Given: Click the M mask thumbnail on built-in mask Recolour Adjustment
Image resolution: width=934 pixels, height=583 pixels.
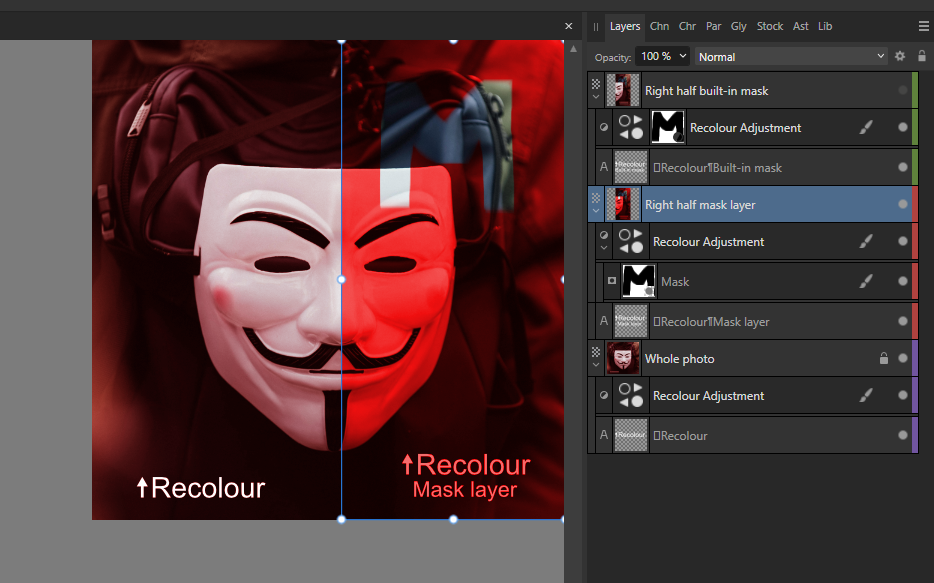Looking at the screenshot, I should [x=668, y=127].
